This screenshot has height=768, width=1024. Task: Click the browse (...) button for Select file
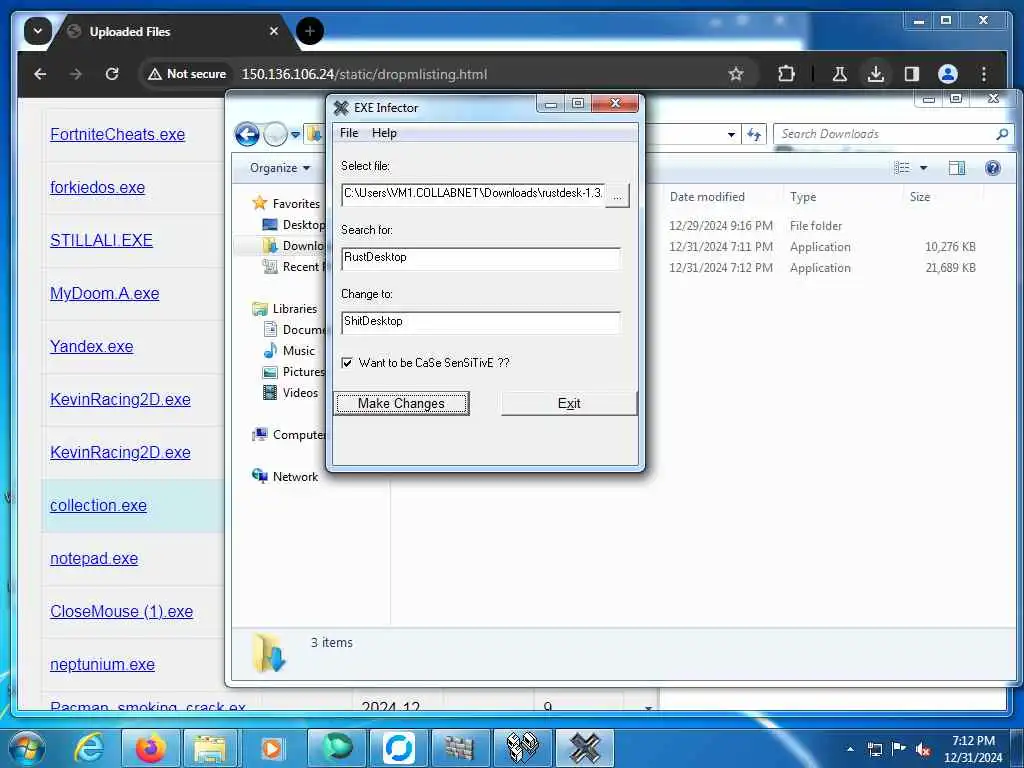(x=617, y=195)
